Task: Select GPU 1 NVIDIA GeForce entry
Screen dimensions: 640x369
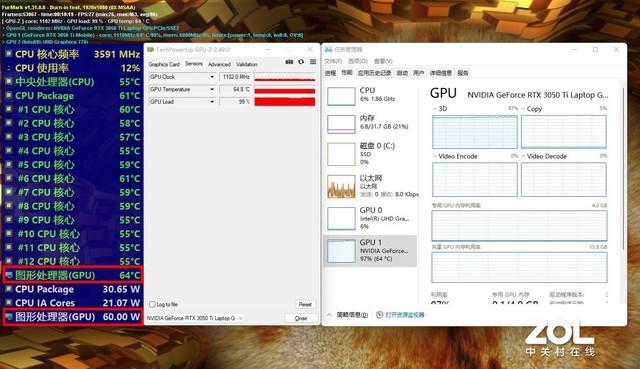Action: [x=370, y=251]
